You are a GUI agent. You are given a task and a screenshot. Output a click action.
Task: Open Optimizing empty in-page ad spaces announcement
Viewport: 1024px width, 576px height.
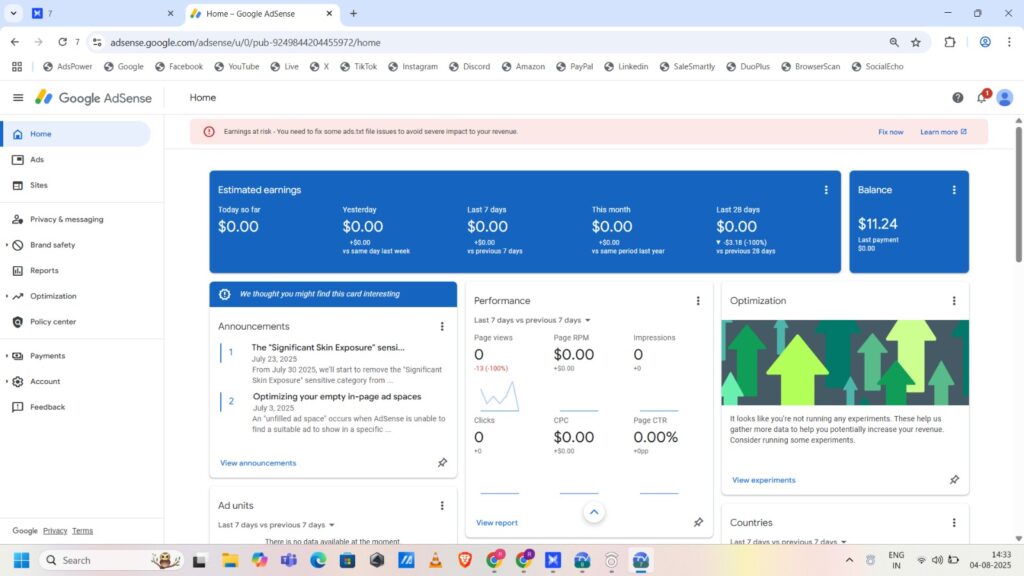pos(337,396)
